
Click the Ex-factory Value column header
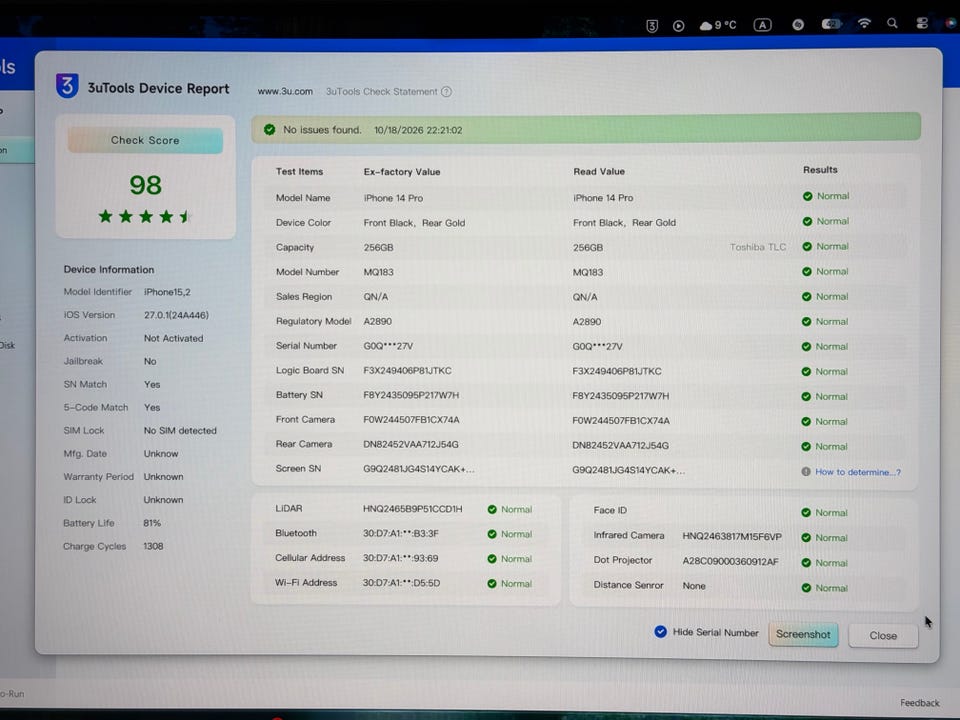402,172
